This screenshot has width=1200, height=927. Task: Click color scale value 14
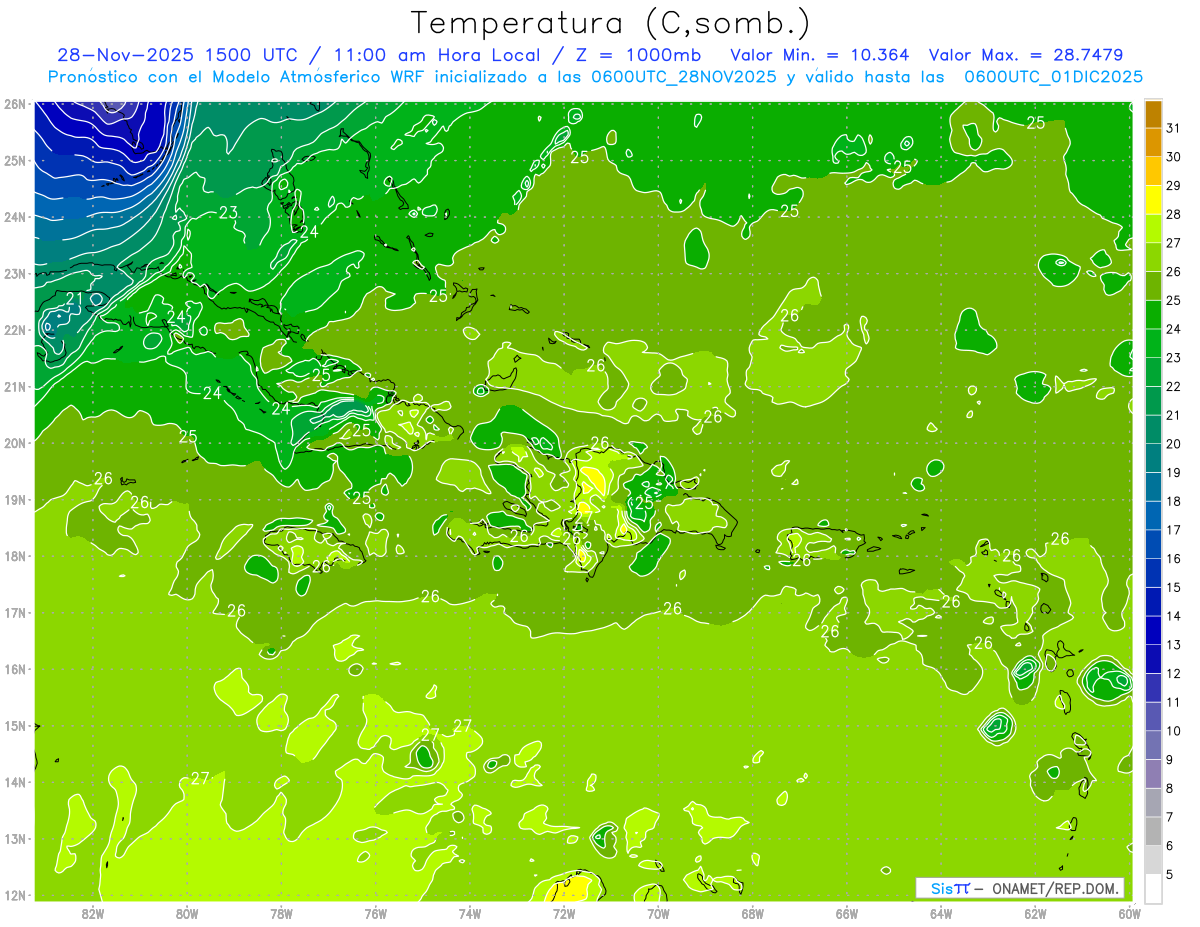tap(1174, 616)
